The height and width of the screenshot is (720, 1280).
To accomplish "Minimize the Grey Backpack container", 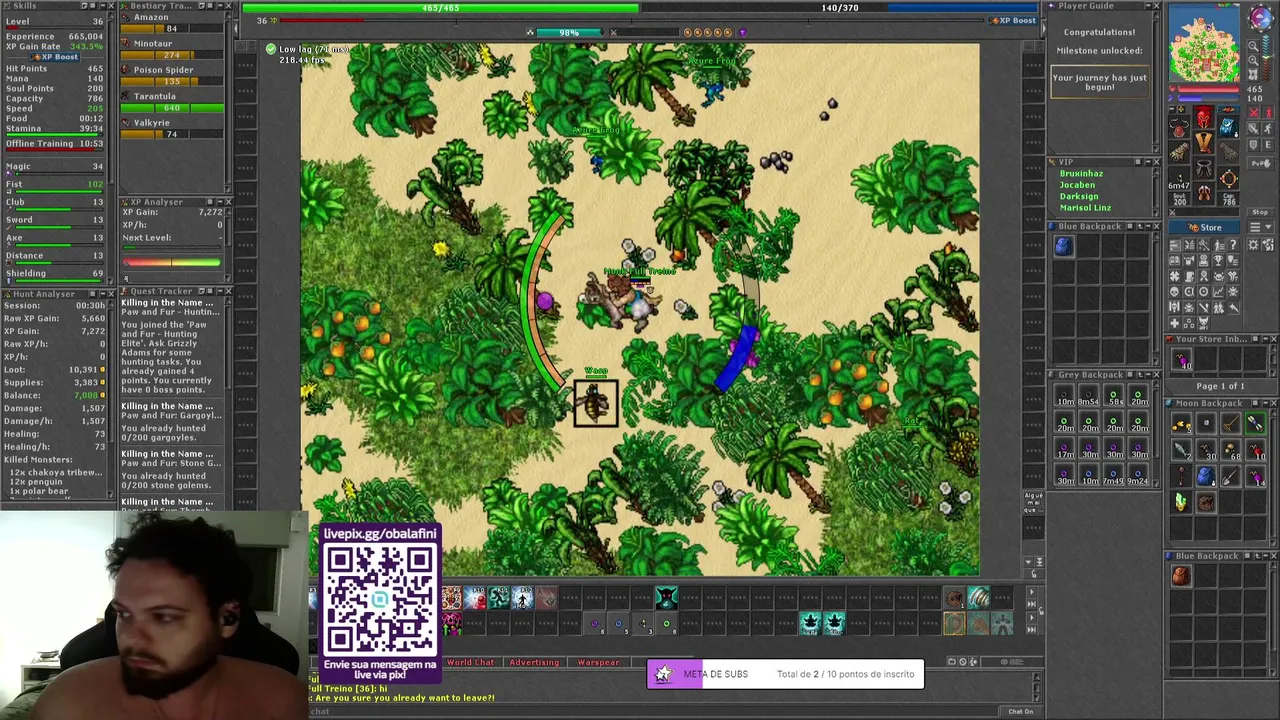I will click(1148, 374).
